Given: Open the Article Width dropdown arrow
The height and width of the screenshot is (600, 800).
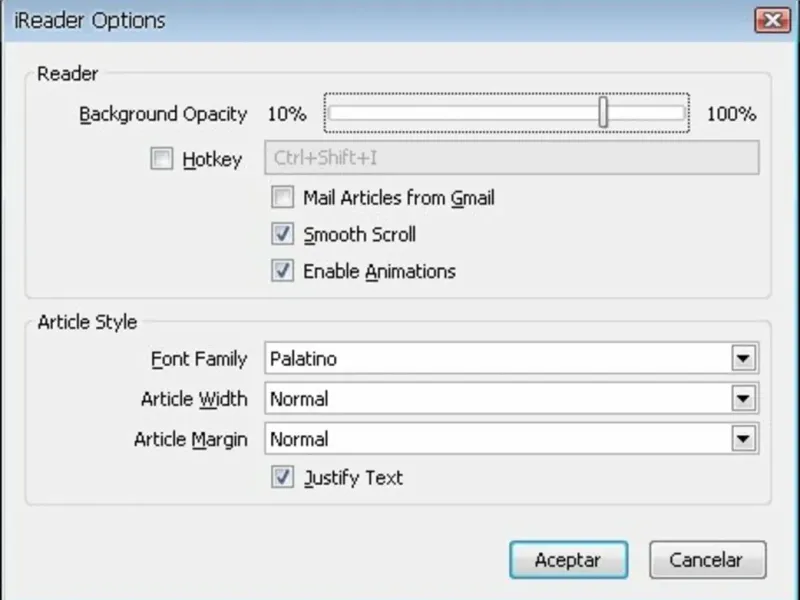Looking at the screenshot, I should (x=742, y=399).
